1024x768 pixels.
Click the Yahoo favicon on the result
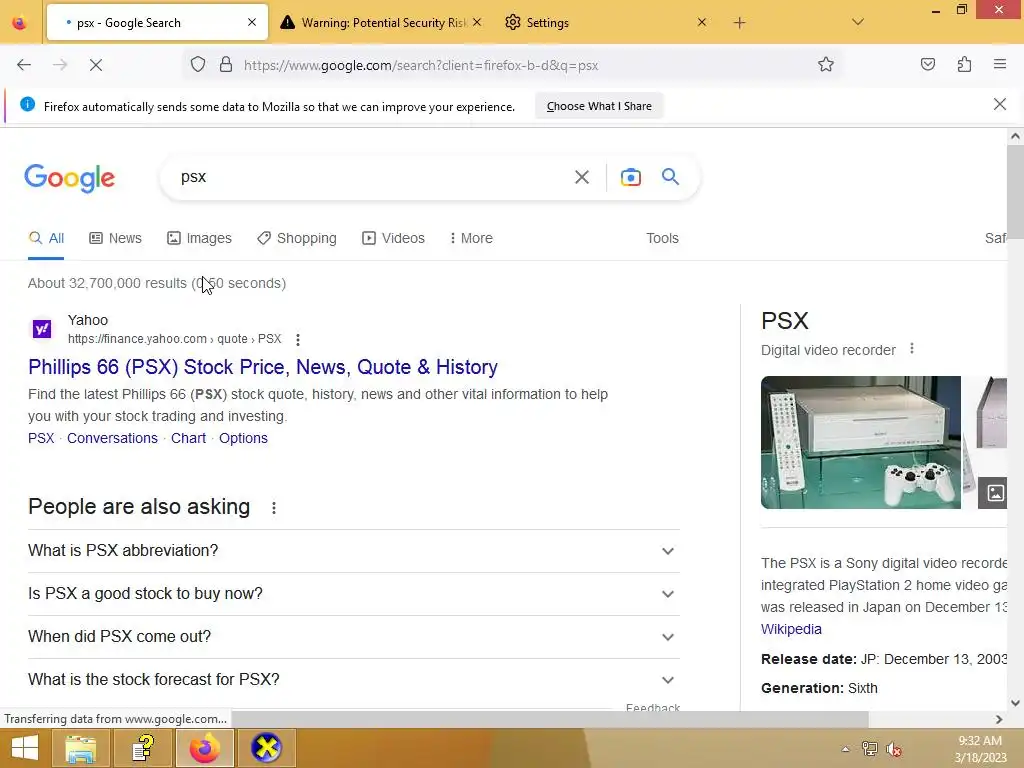pos(42,328)
